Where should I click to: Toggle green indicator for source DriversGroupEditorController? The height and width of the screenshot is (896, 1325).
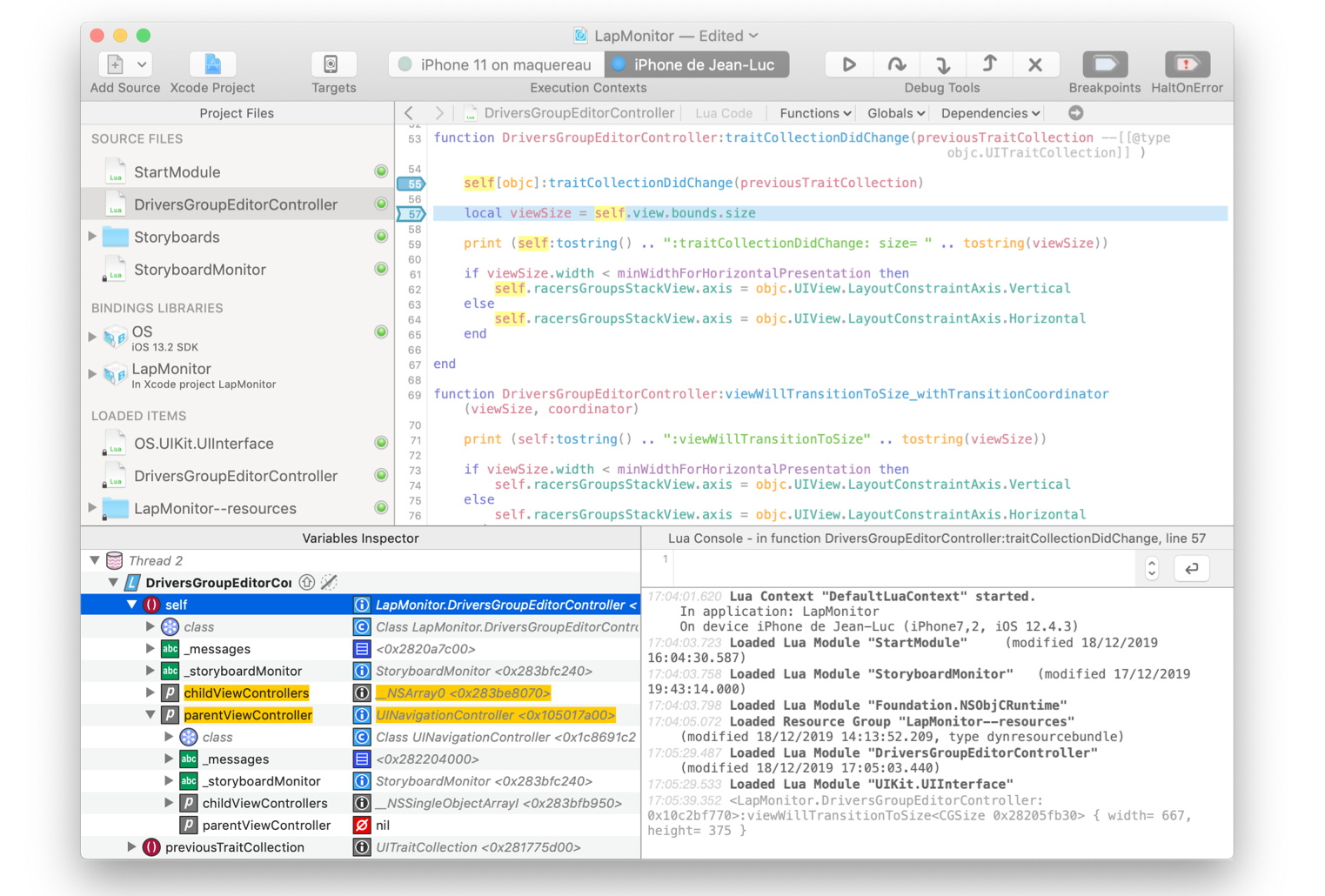tap(381, 204)
